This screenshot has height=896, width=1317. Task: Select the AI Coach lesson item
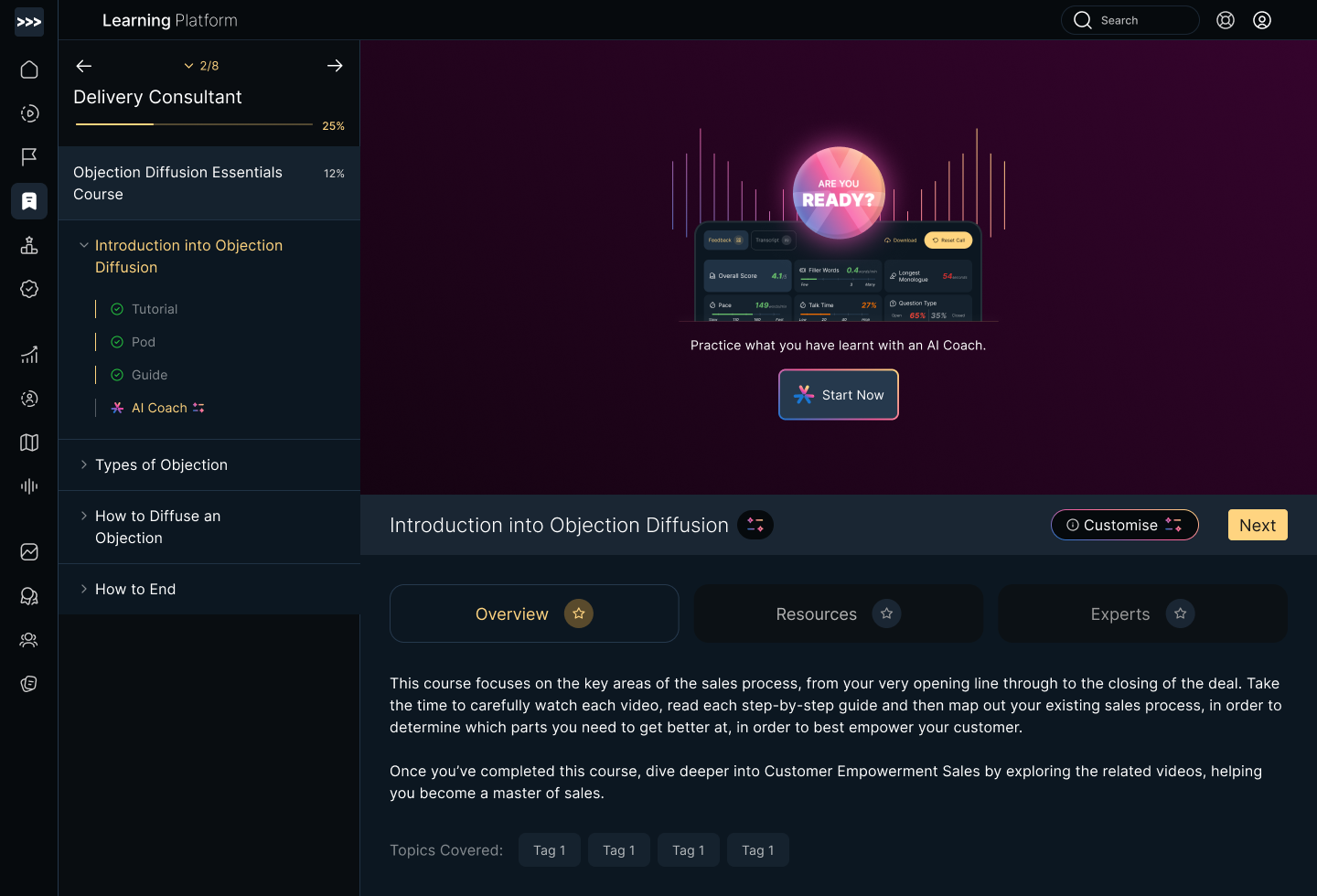click(159, 408)
